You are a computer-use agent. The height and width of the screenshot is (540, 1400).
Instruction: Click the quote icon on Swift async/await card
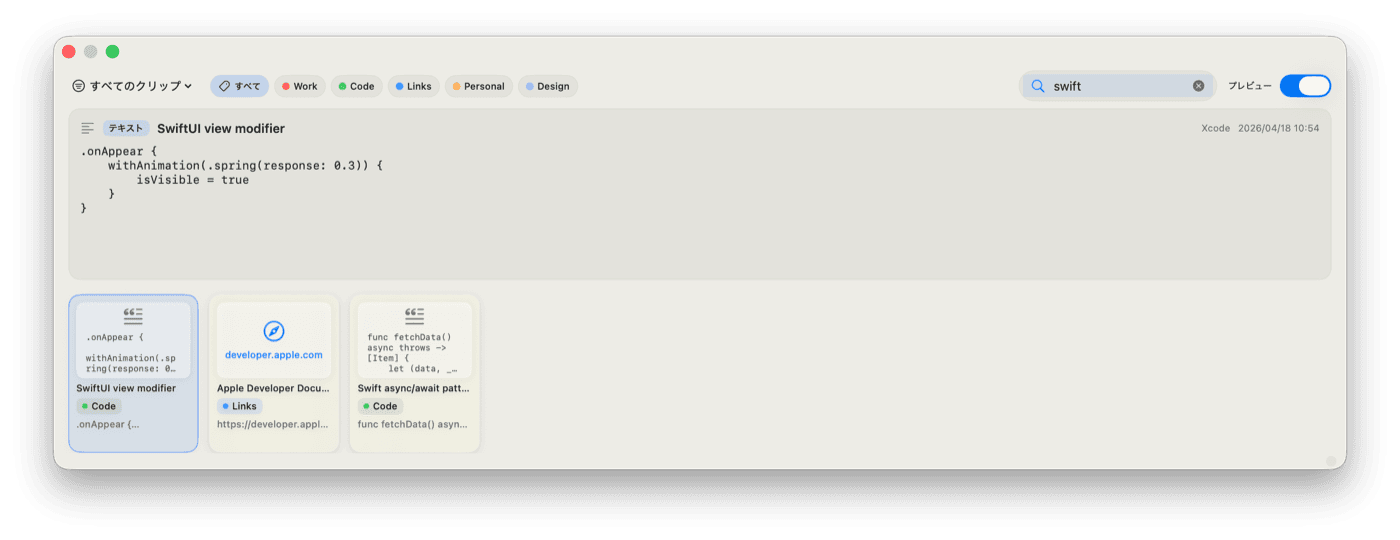pos(414,316)
